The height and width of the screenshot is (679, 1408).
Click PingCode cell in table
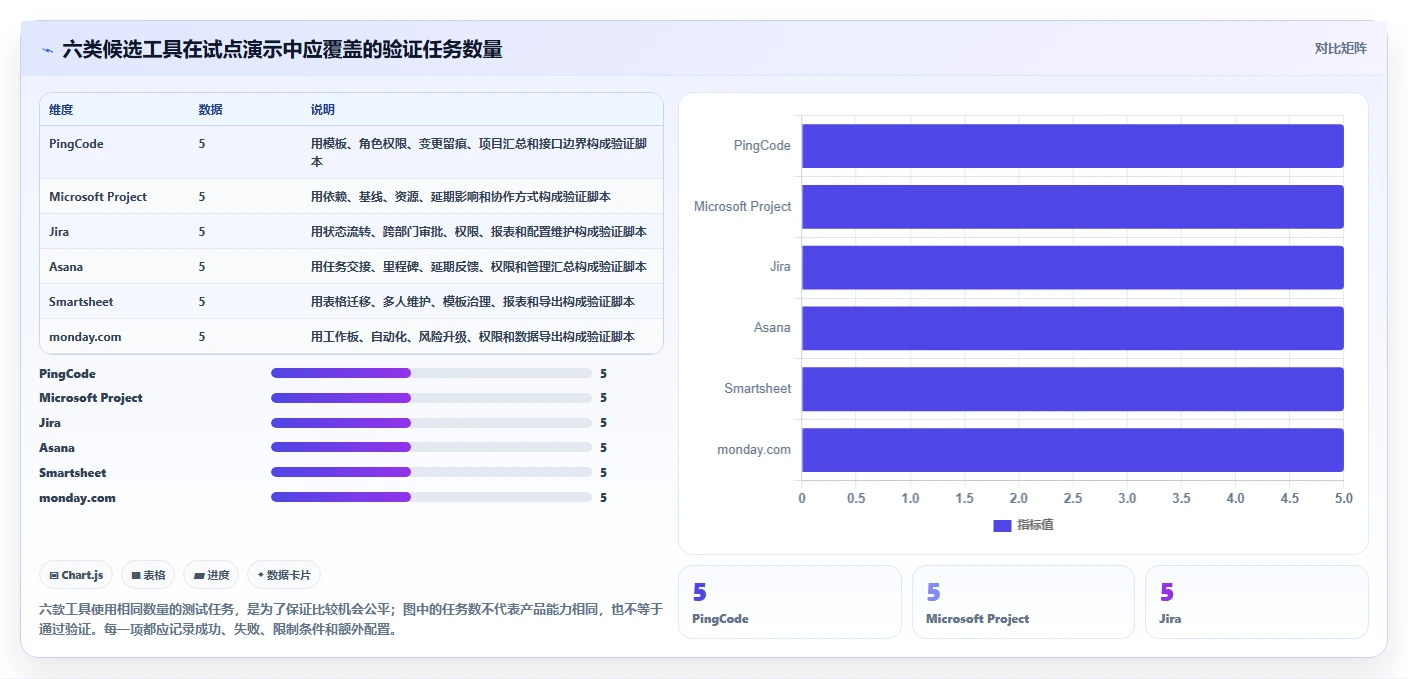coord(76,144)
